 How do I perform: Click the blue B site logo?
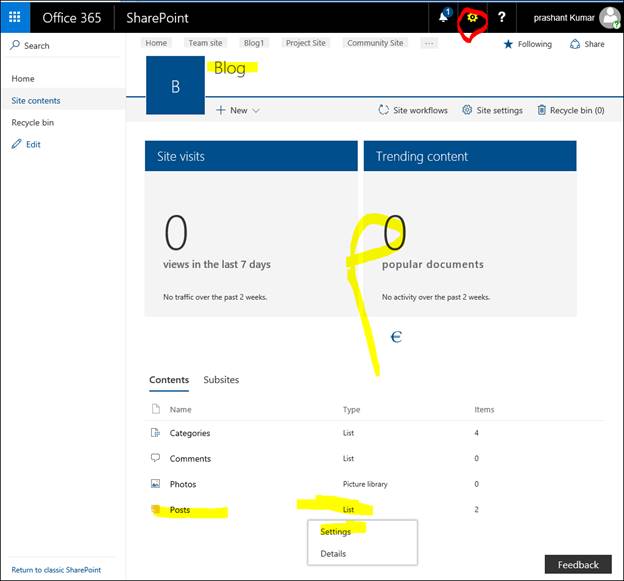pos(176,85)
